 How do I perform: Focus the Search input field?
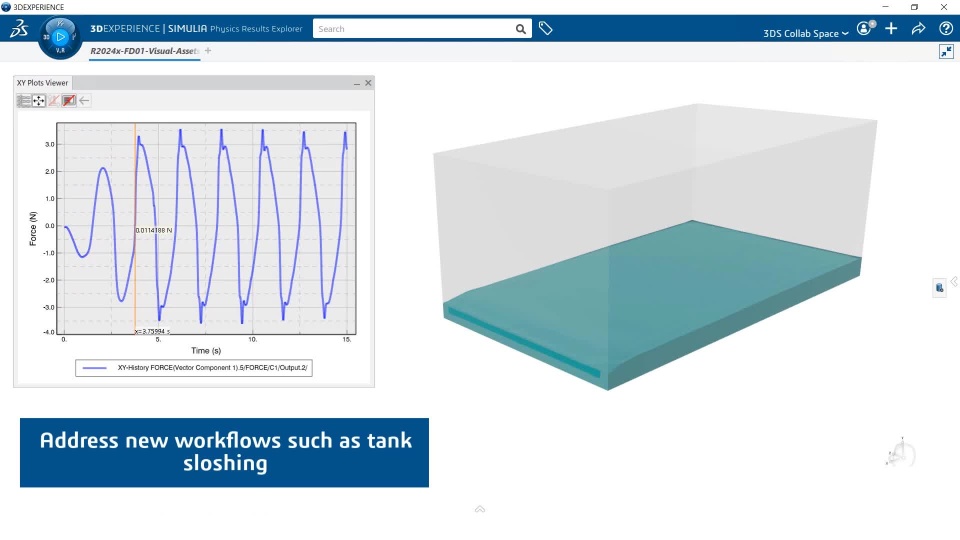coord(413,29)
